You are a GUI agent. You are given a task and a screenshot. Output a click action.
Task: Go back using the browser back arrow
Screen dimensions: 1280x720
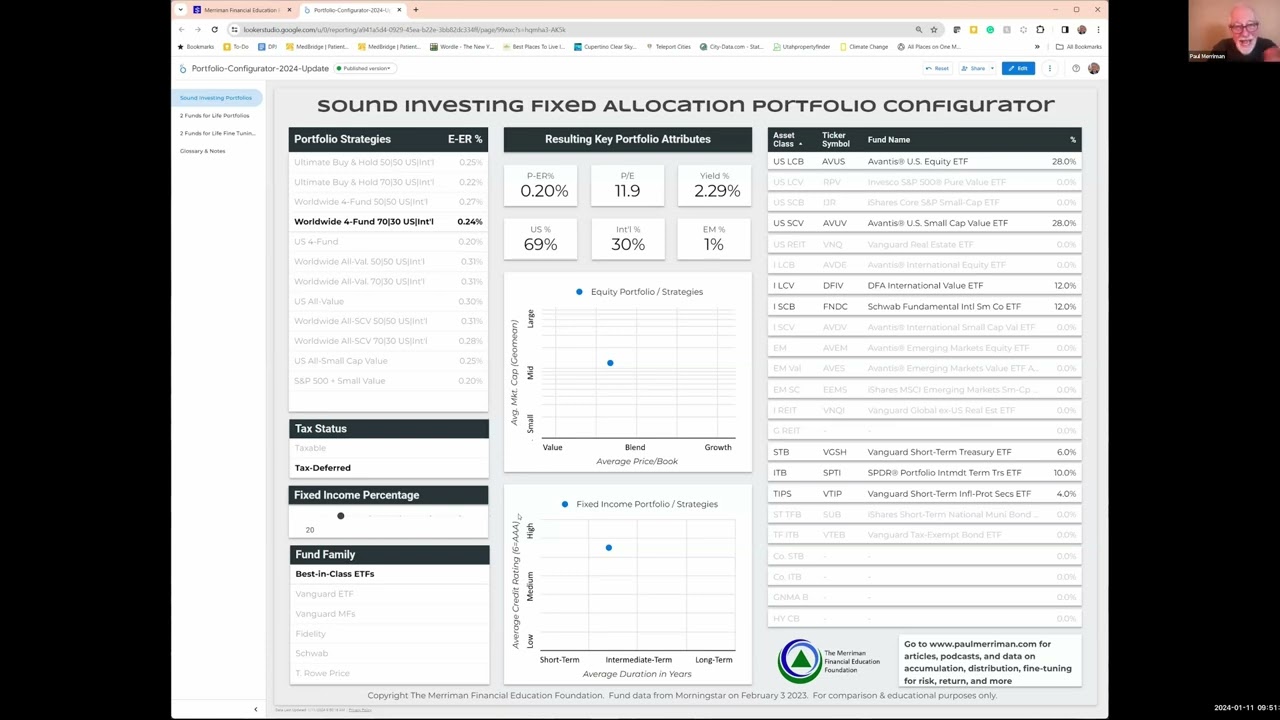pos(182,30)
